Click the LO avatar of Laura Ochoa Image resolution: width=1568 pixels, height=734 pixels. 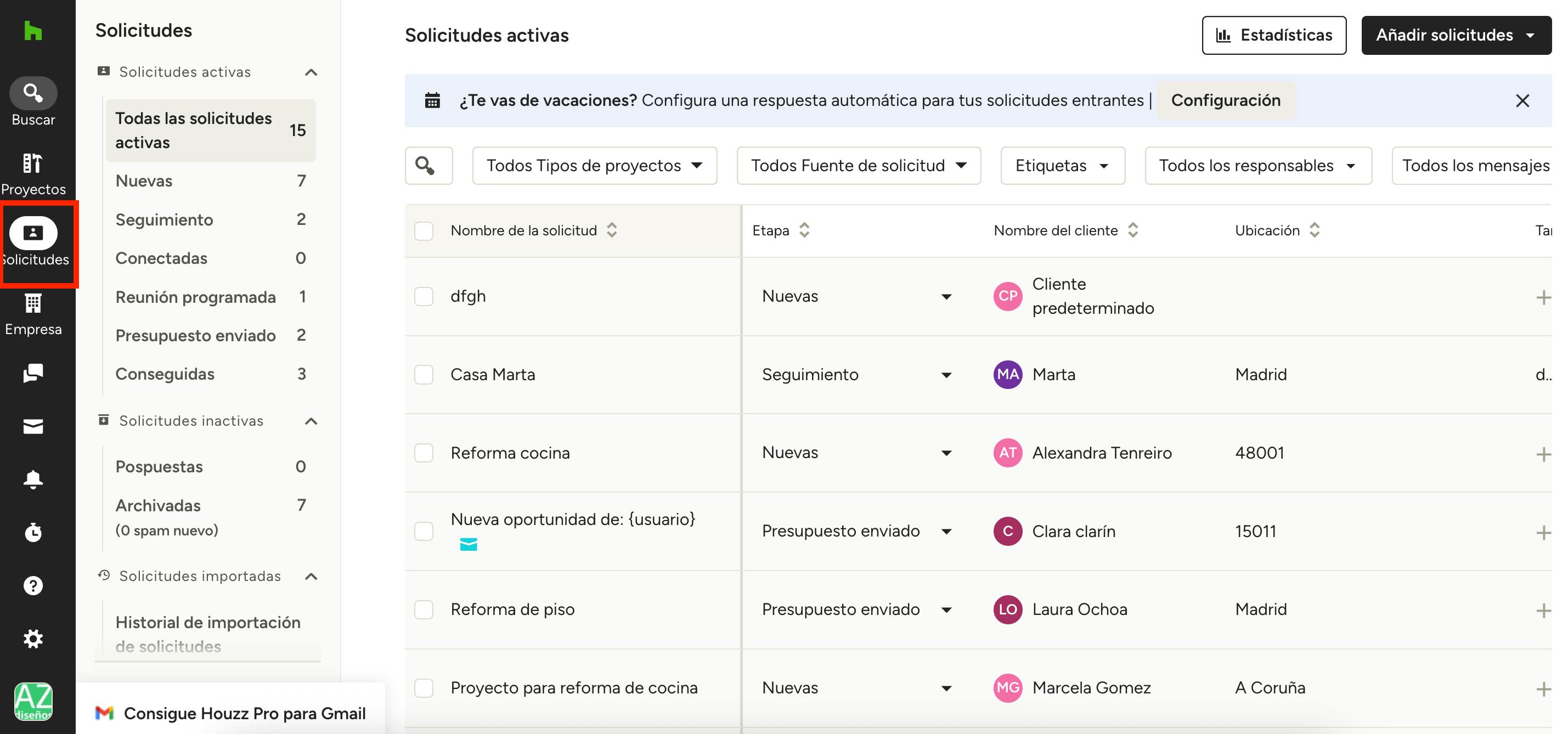1007,609
